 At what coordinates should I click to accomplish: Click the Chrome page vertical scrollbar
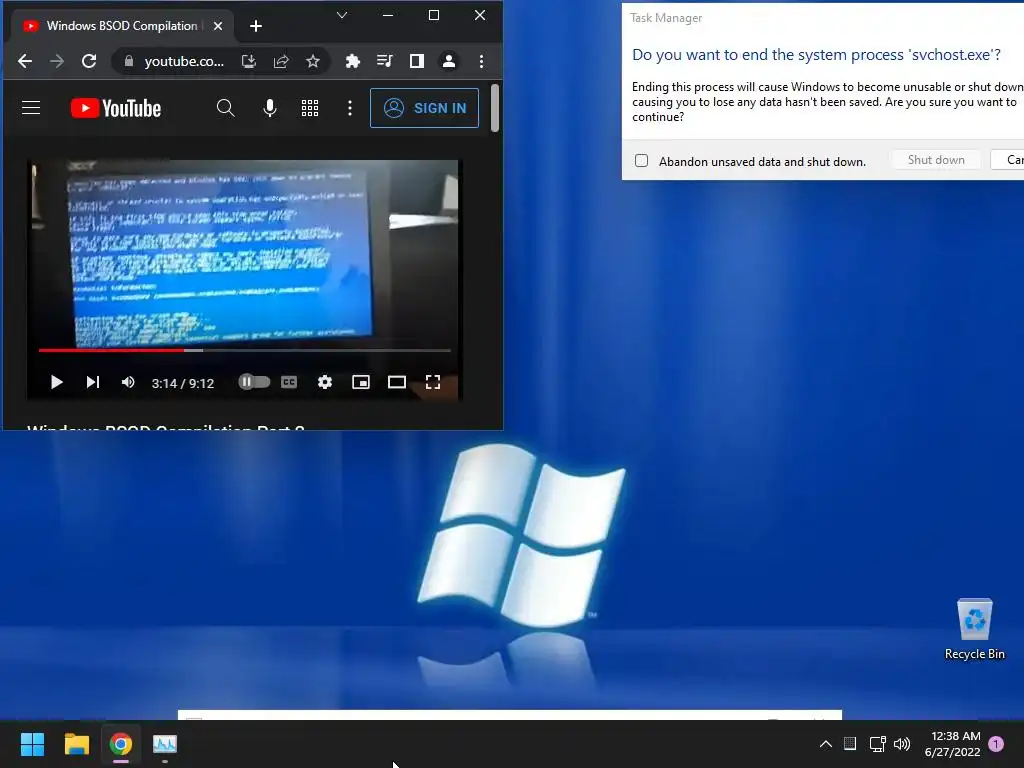pos(495,108)
